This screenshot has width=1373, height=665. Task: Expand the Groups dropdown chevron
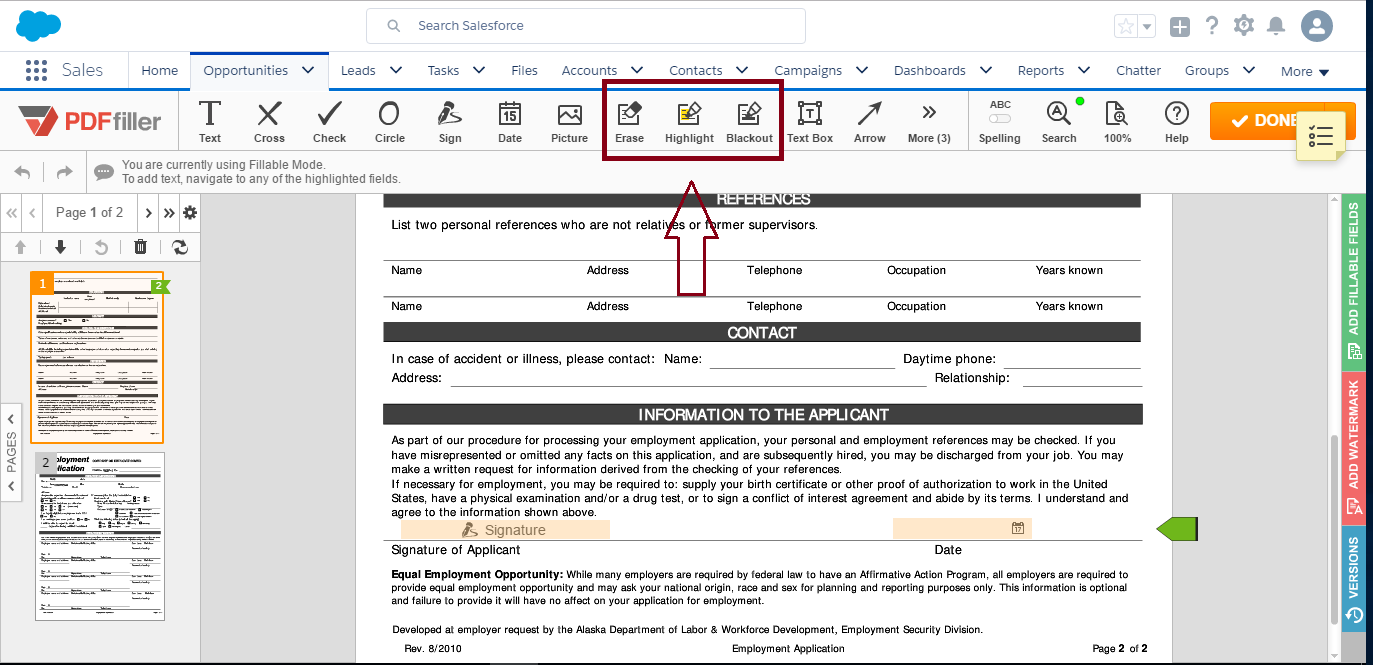1249,70
